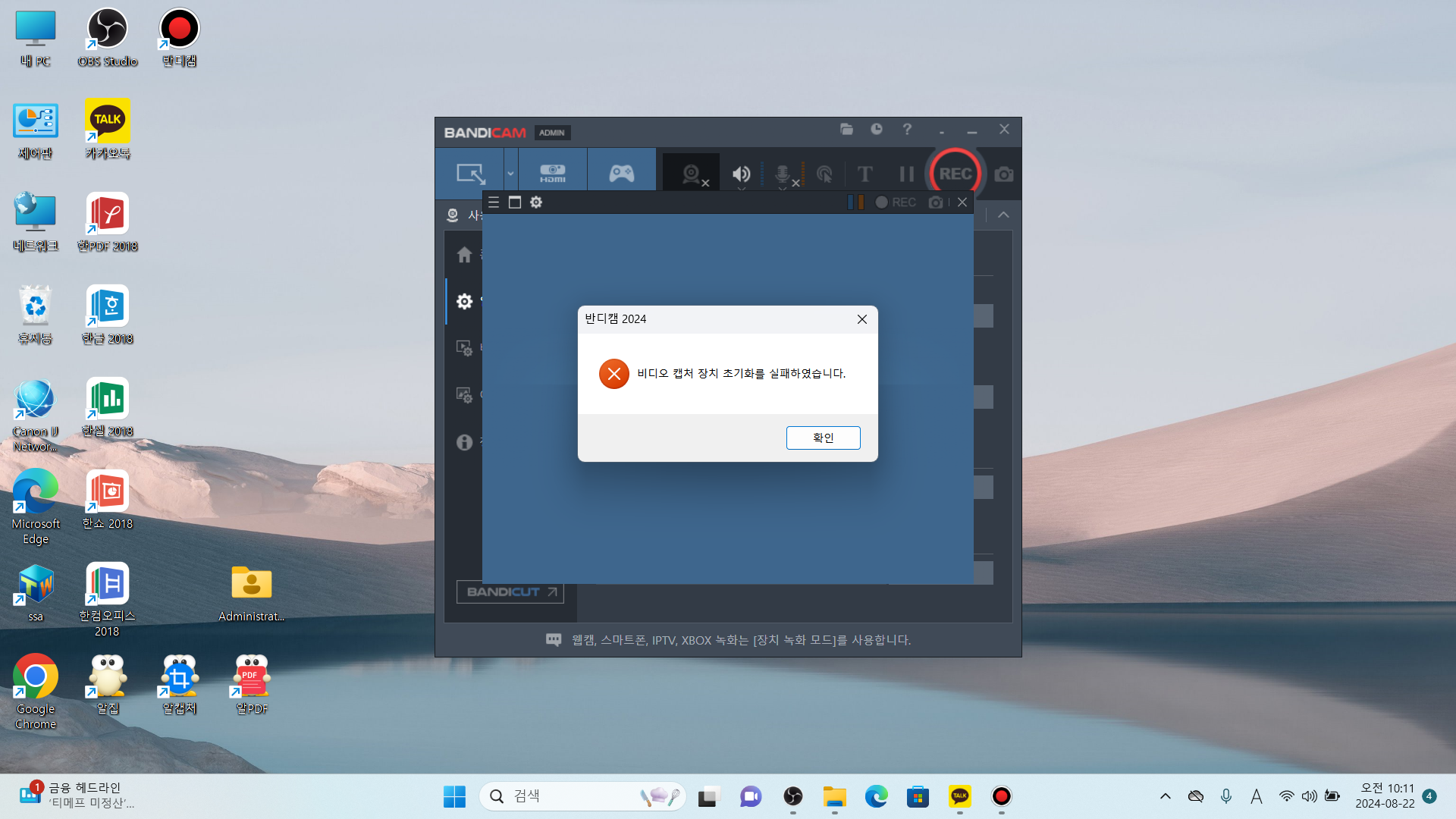Open Google Chrome desktop shortcut
The height and width of the screenshot is (819, 1456).
coord(36,692)
